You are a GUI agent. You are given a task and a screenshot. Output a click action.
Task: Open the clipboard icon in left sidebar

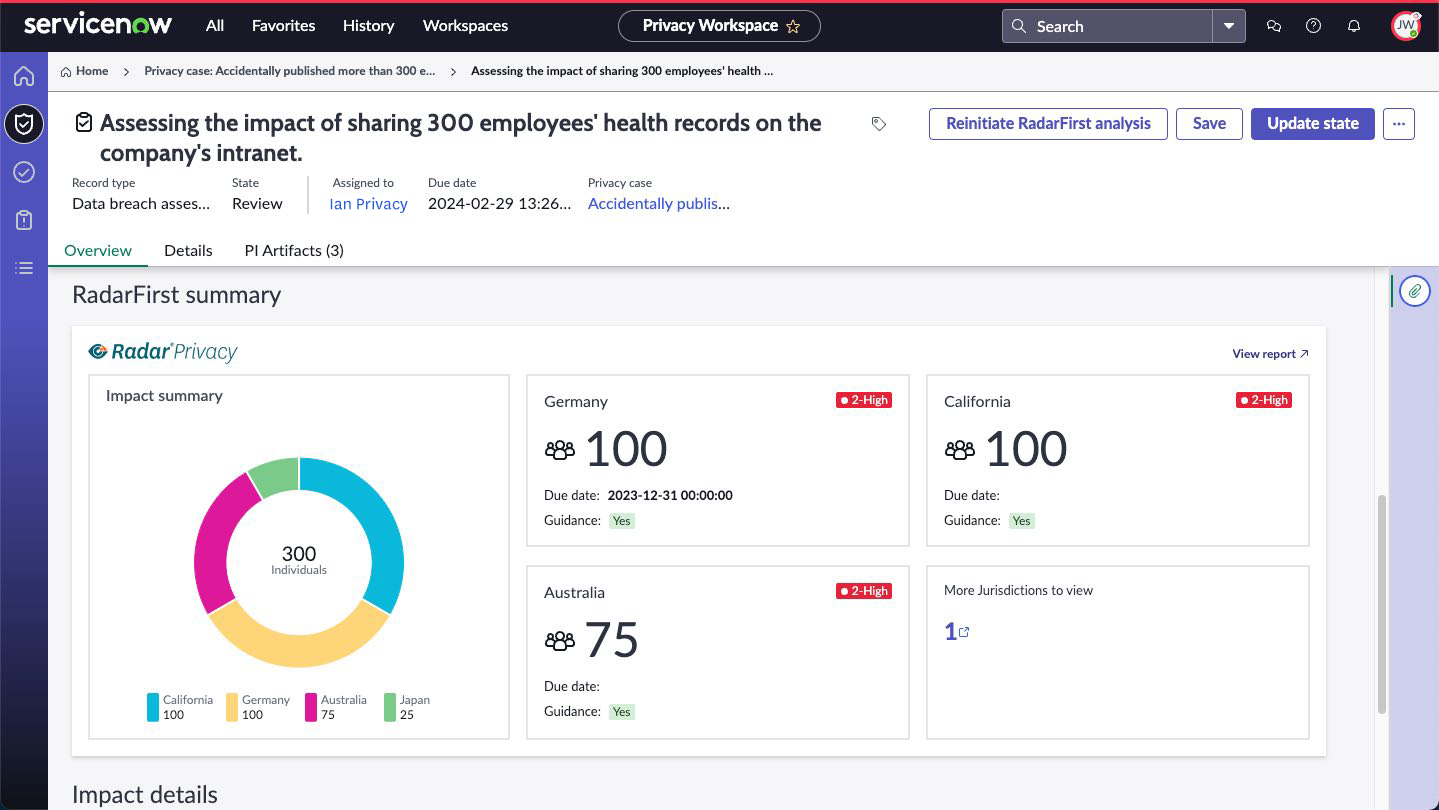click(x=24, y=220)
